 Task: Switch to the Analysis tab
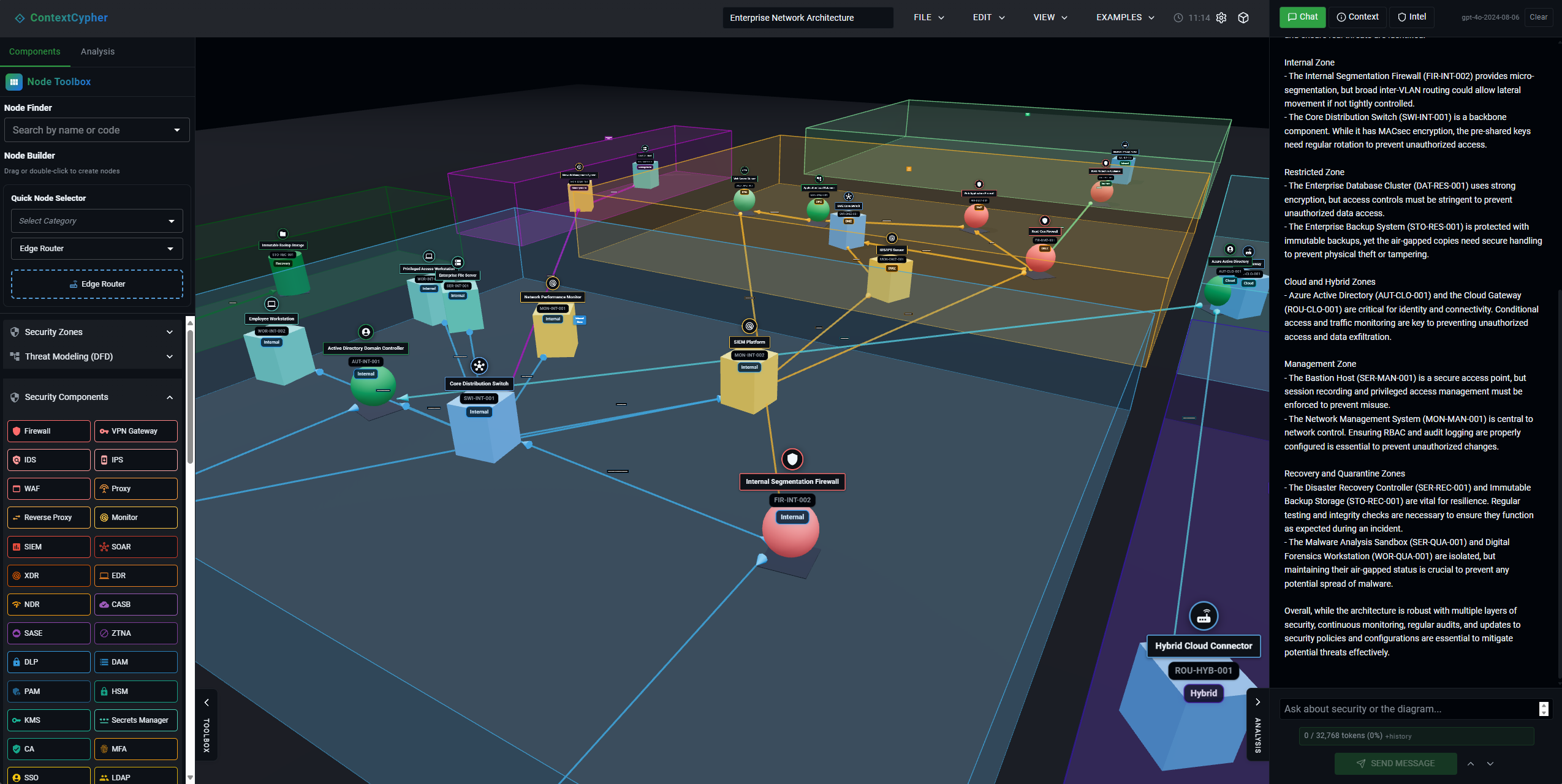click(x=97, y=51)
